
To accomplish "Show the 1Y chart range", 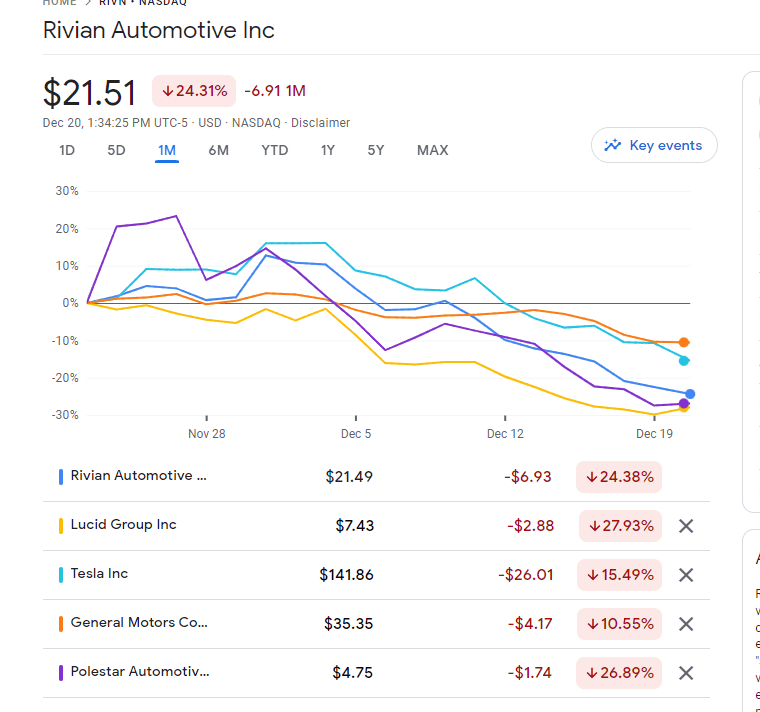I will pos(328,150).
